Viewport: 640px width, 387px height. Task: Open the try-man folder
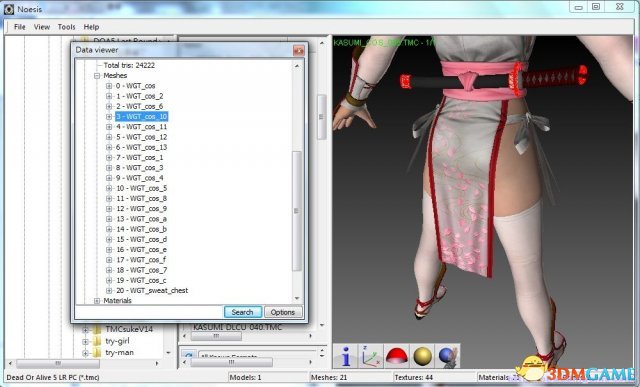tap(119, 352)
